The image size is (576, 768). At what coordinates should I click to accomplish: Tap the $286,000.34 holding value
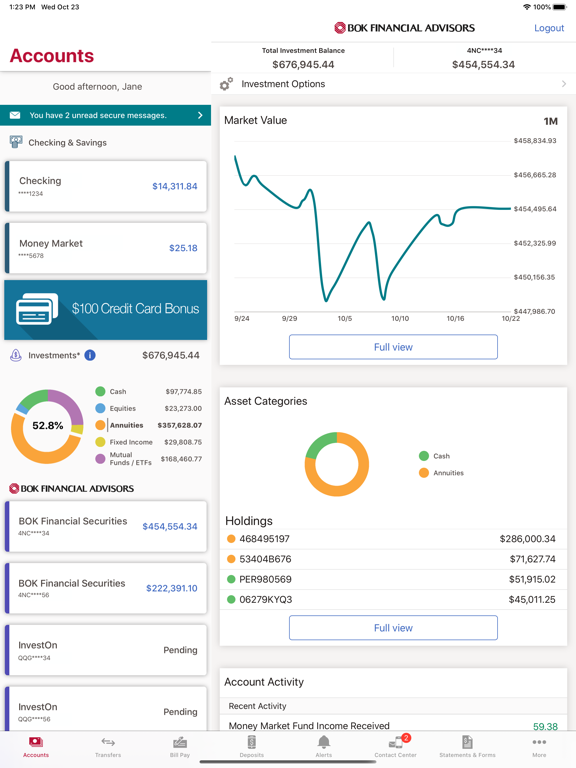(528, 539)
